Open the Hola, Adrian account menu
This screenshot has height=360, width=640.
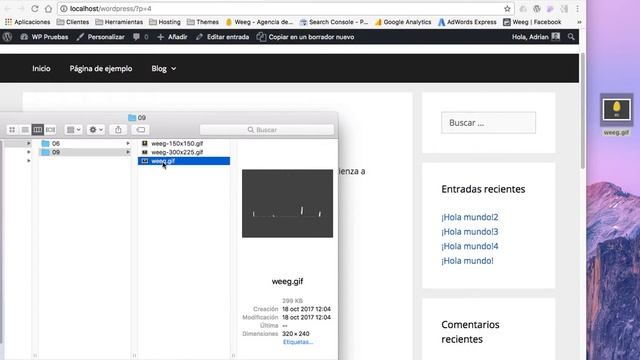point(536,37)
